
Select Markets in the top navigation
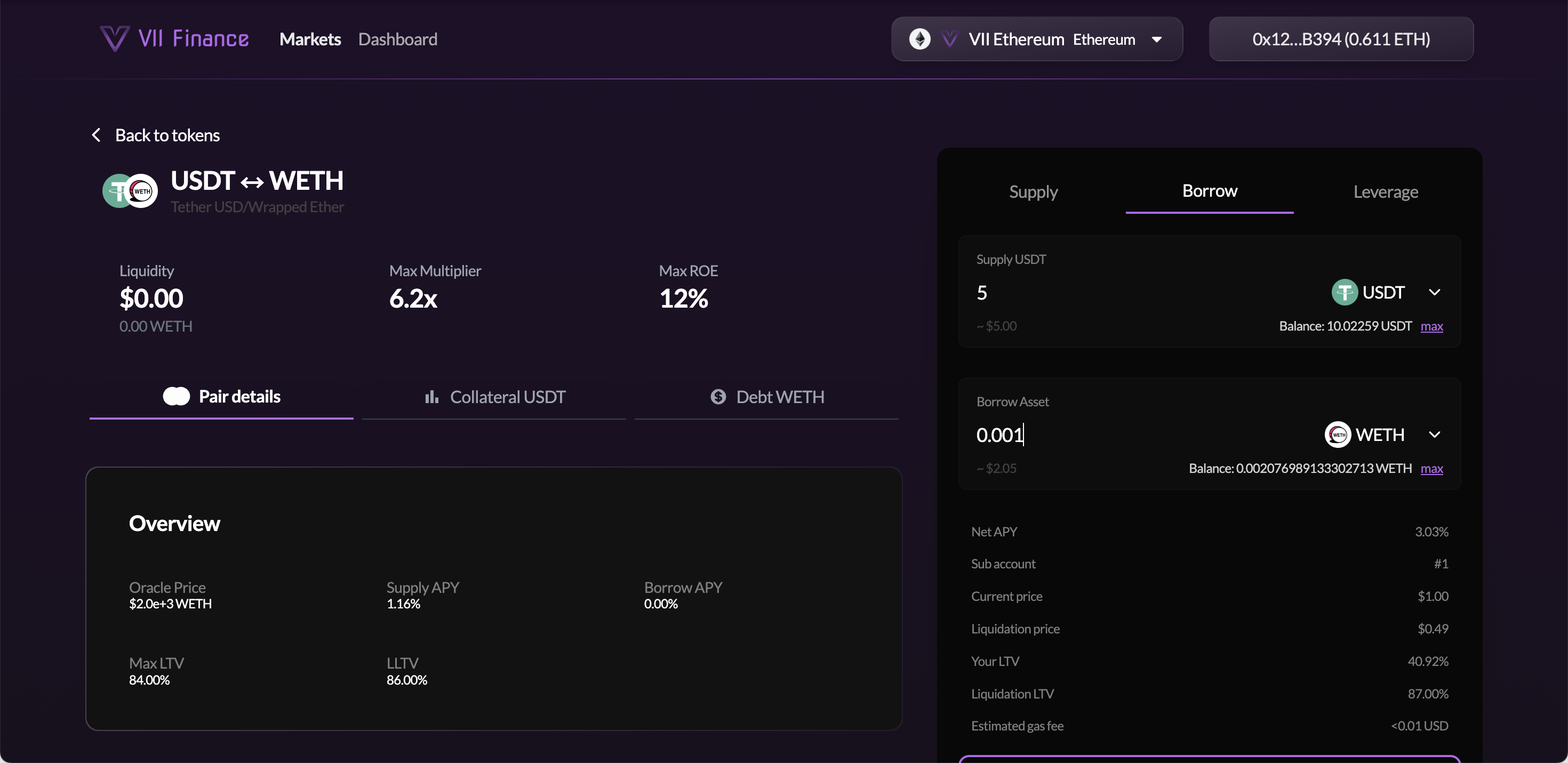click(x=310, y=39)
